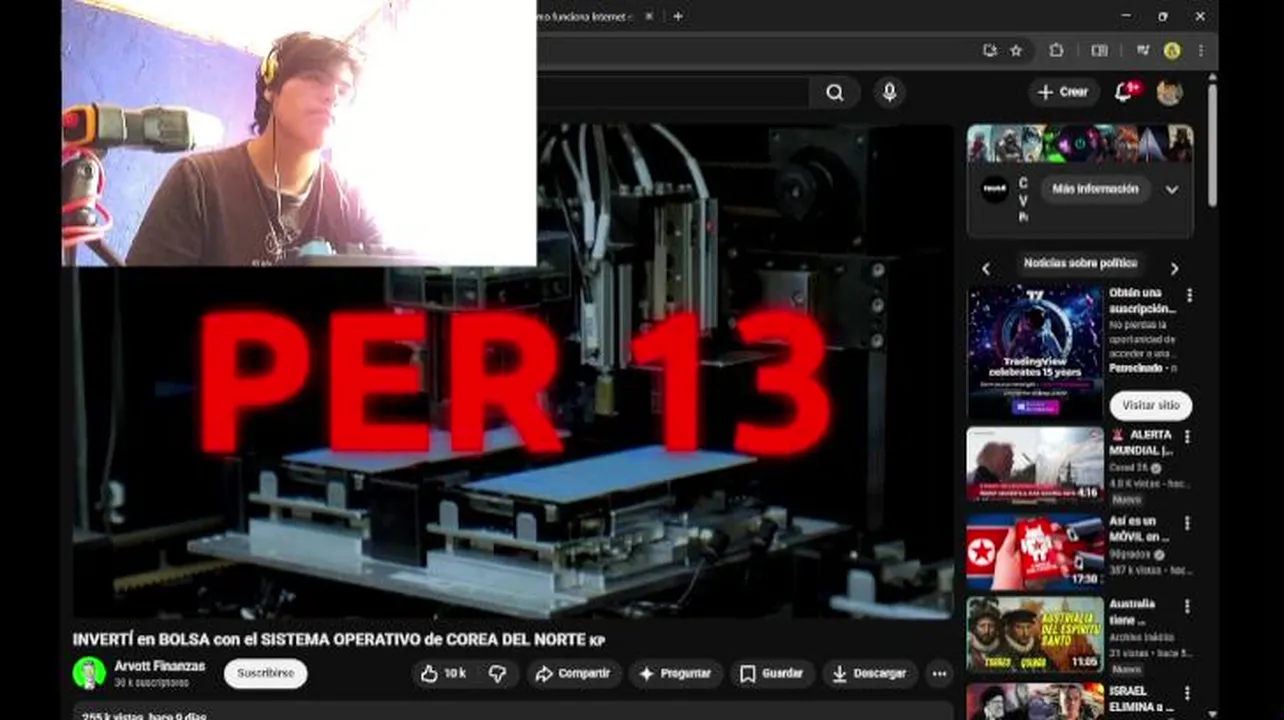Show previous topic chips with left arrow
Screen dimensions: 1284x720
tap(985, 268)
